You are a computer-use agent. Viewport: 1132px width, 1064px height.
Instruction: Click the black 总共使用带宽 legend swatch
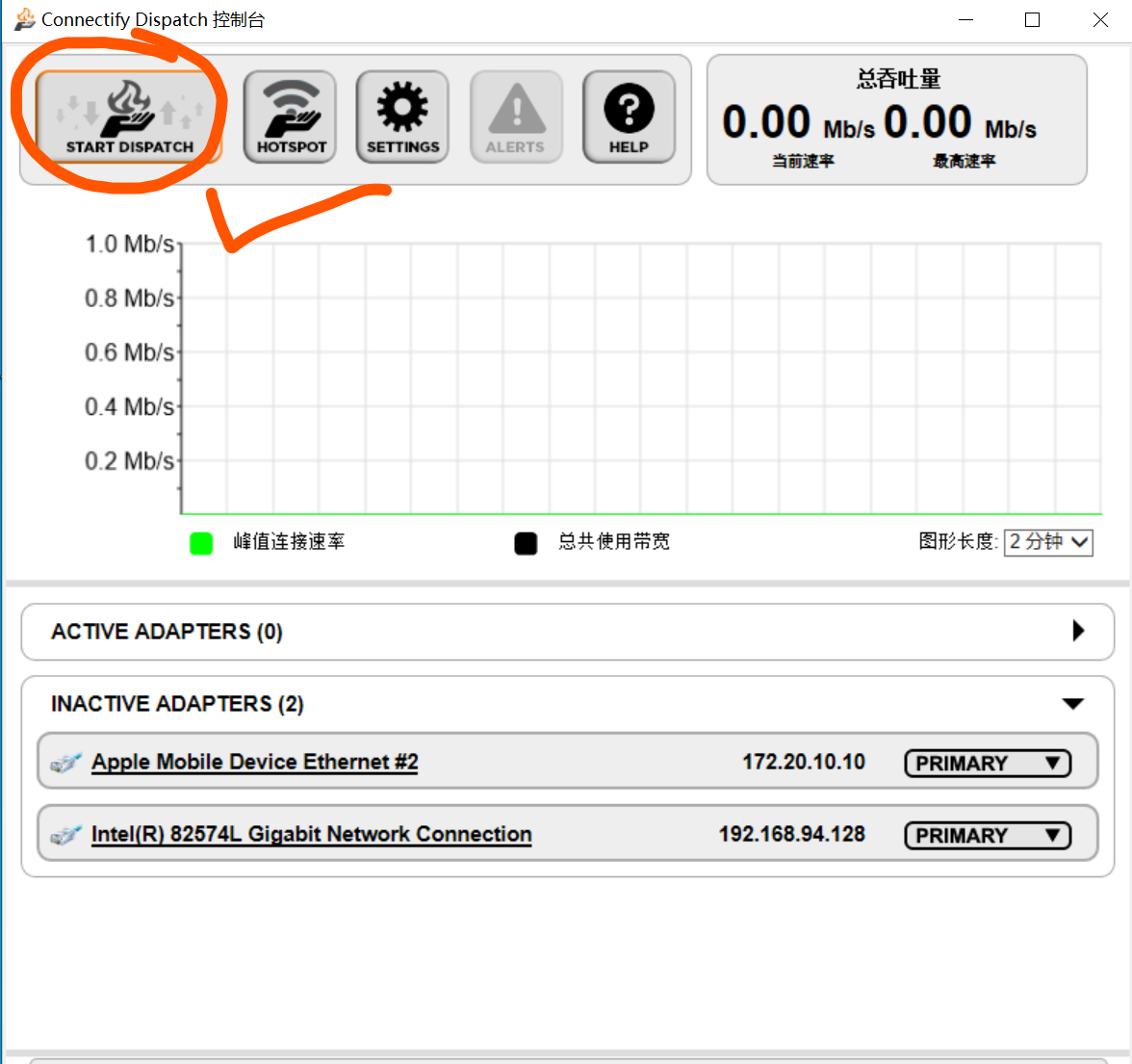click(x=526, y=543)
